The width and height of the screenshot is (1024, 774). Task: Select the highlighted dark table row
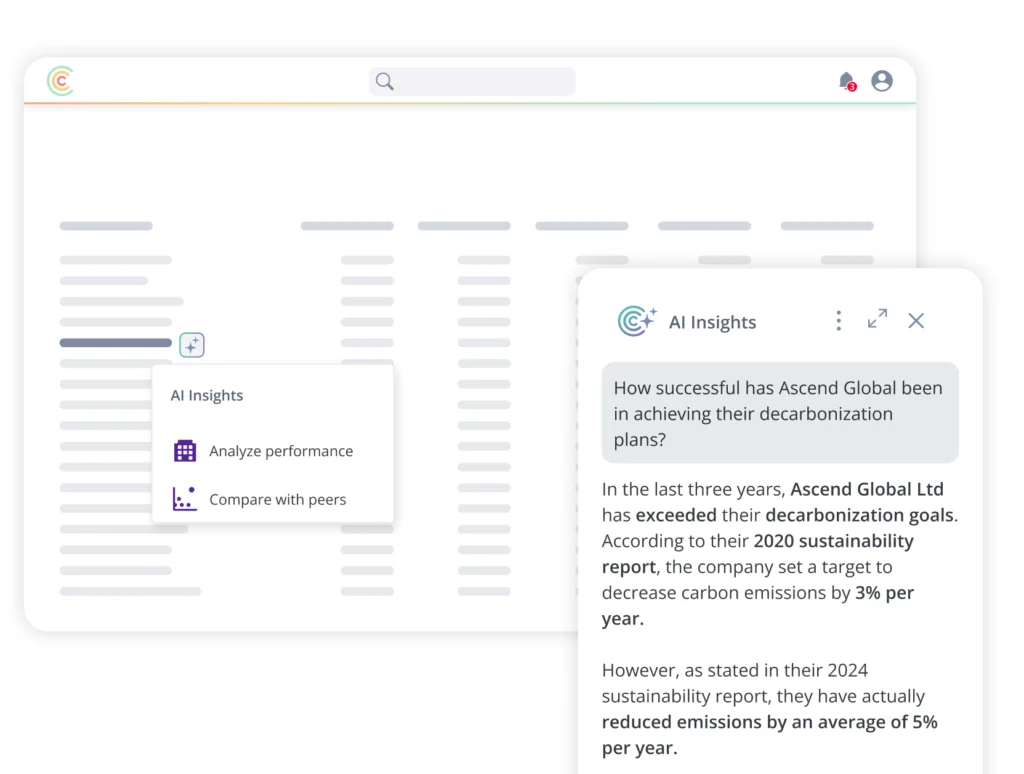tap(115, 343)
